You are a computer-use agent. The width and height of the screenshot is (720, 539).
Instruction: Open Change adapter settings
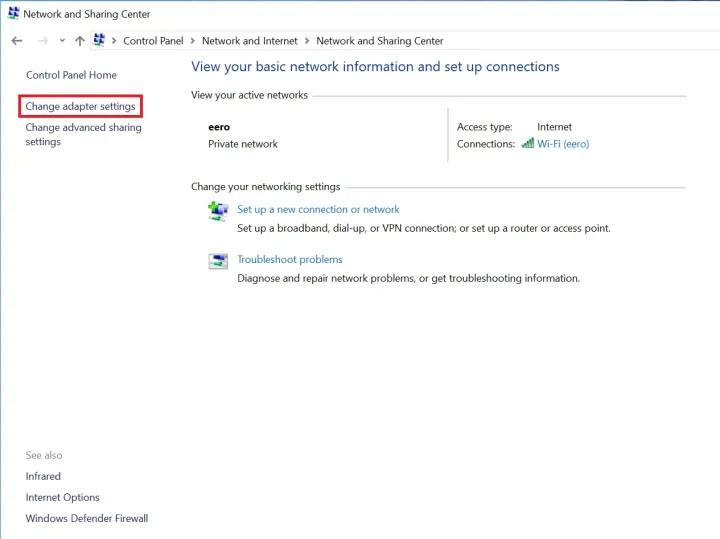80,106
